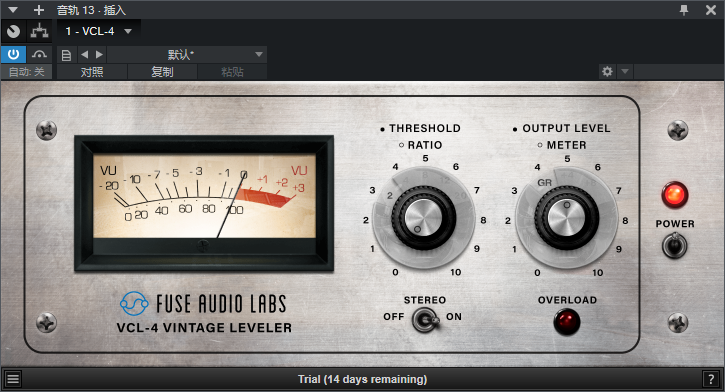Image resolution: width=725 pixels, height=392 pixels.
Task: Click the red POWER indicator lamp
Action: click(675, 195)
